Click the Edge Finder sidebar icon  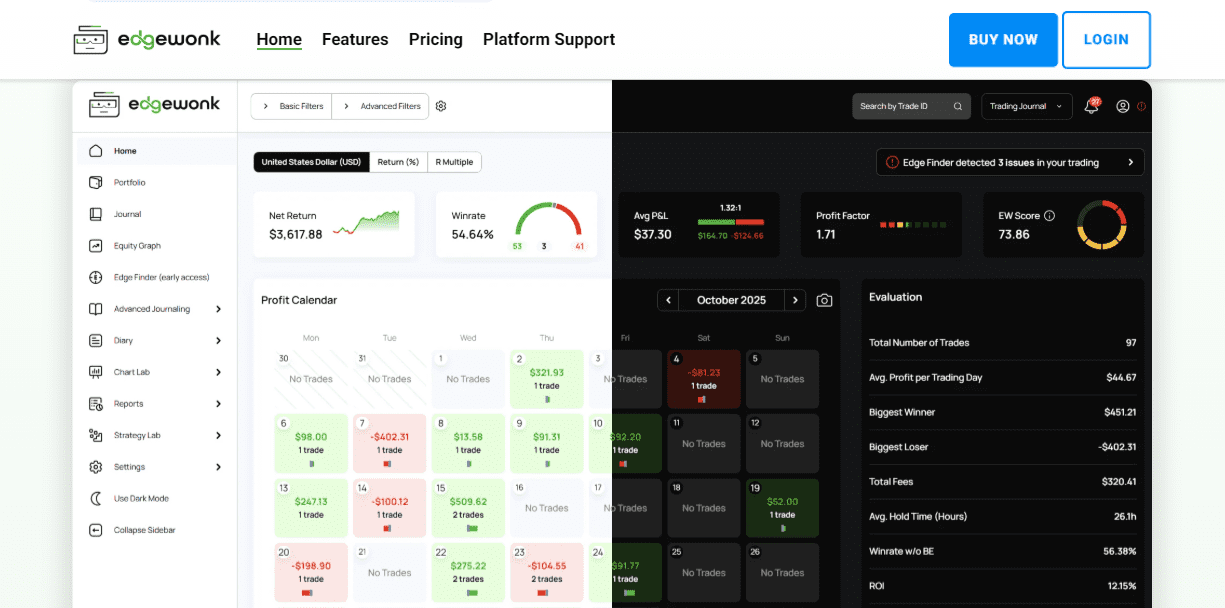pos(96,277)
